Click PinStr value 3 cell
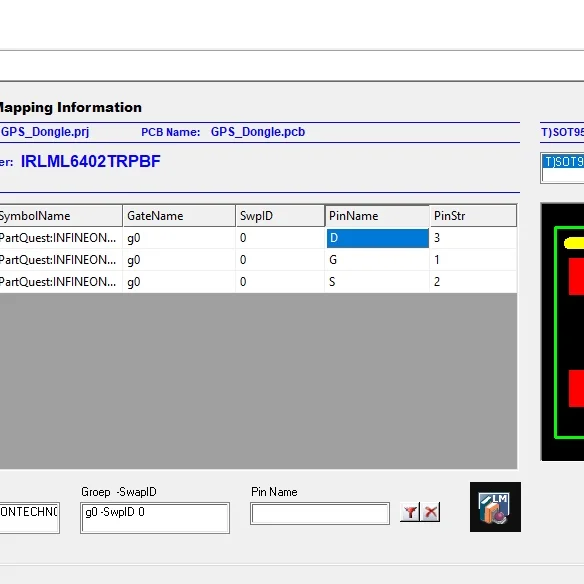 pyautogui.click(x=473, y=238)
